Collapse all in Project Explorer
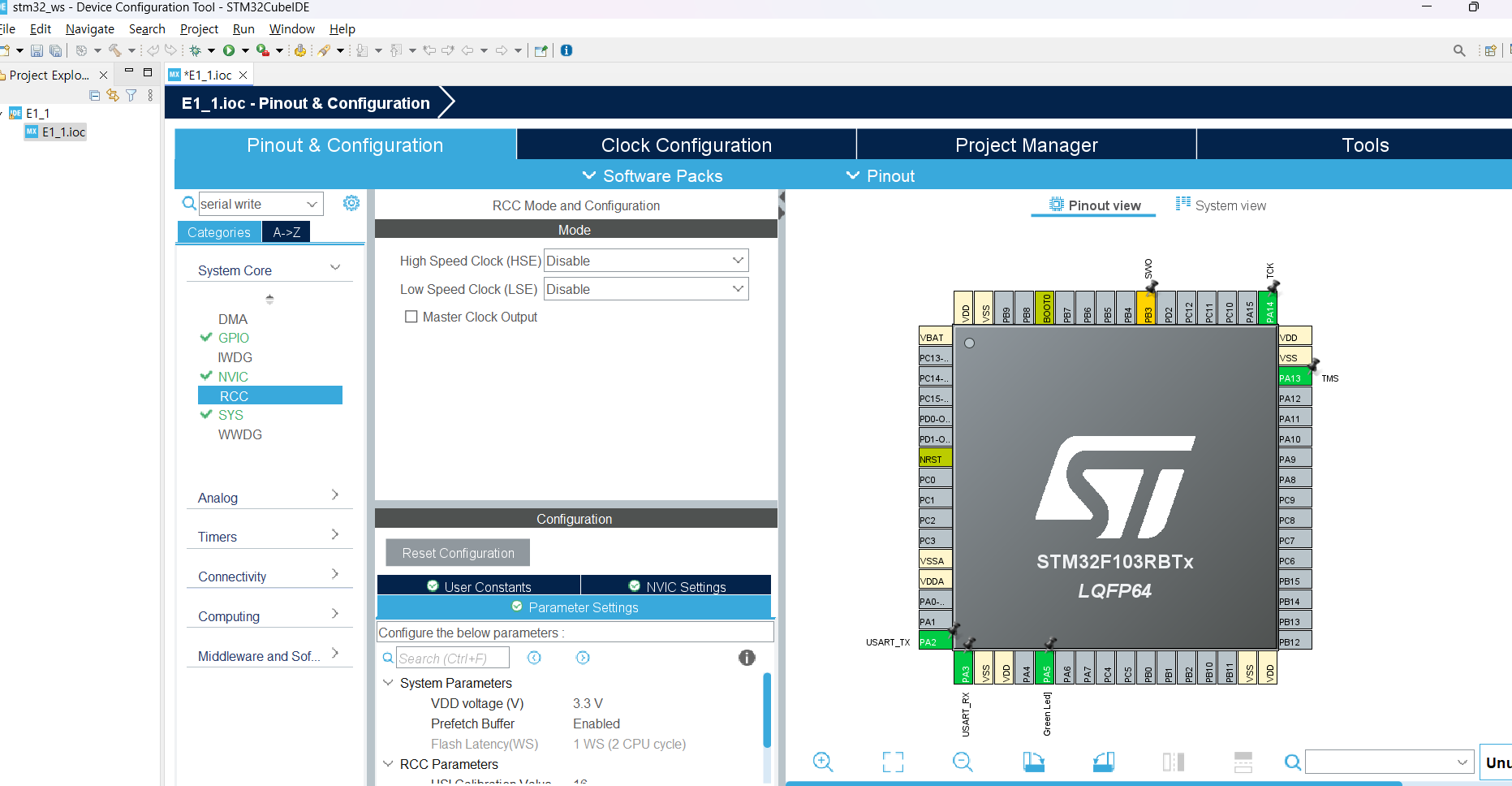The height and width of the screenshot is (786, 1512). click(95, 95)
